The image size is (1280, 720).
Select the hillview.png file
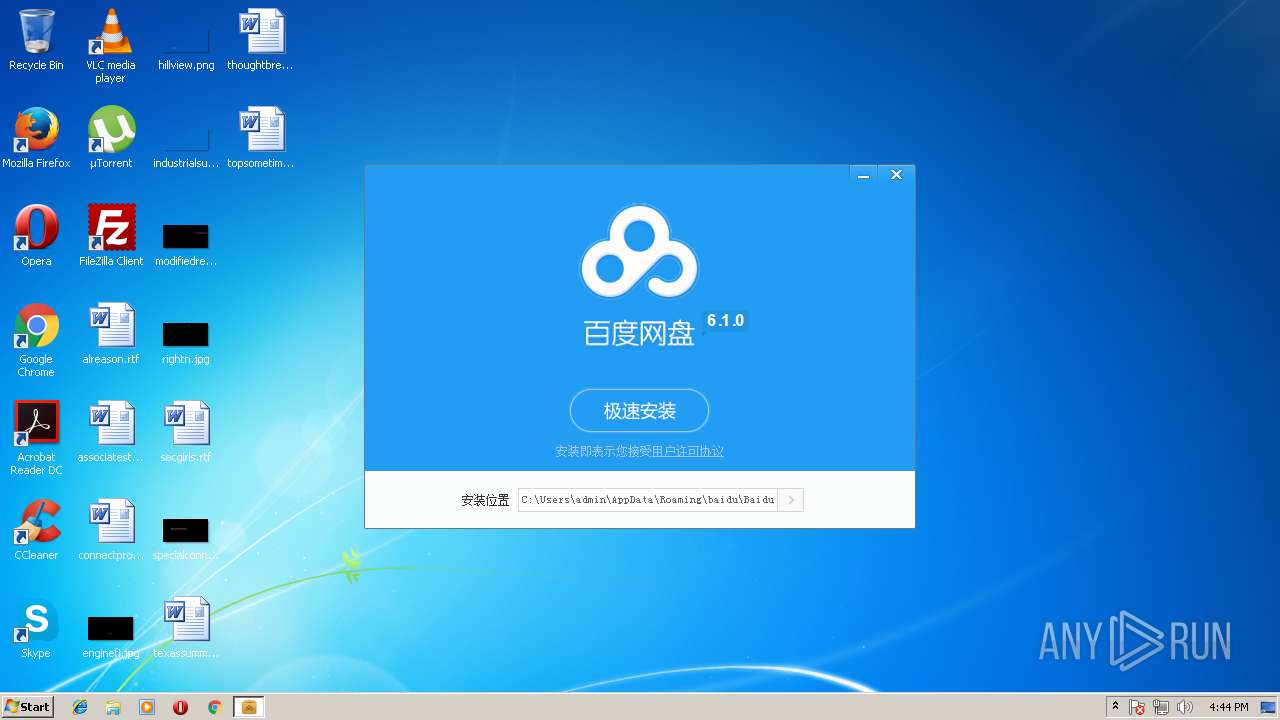(x=186, y=45)
